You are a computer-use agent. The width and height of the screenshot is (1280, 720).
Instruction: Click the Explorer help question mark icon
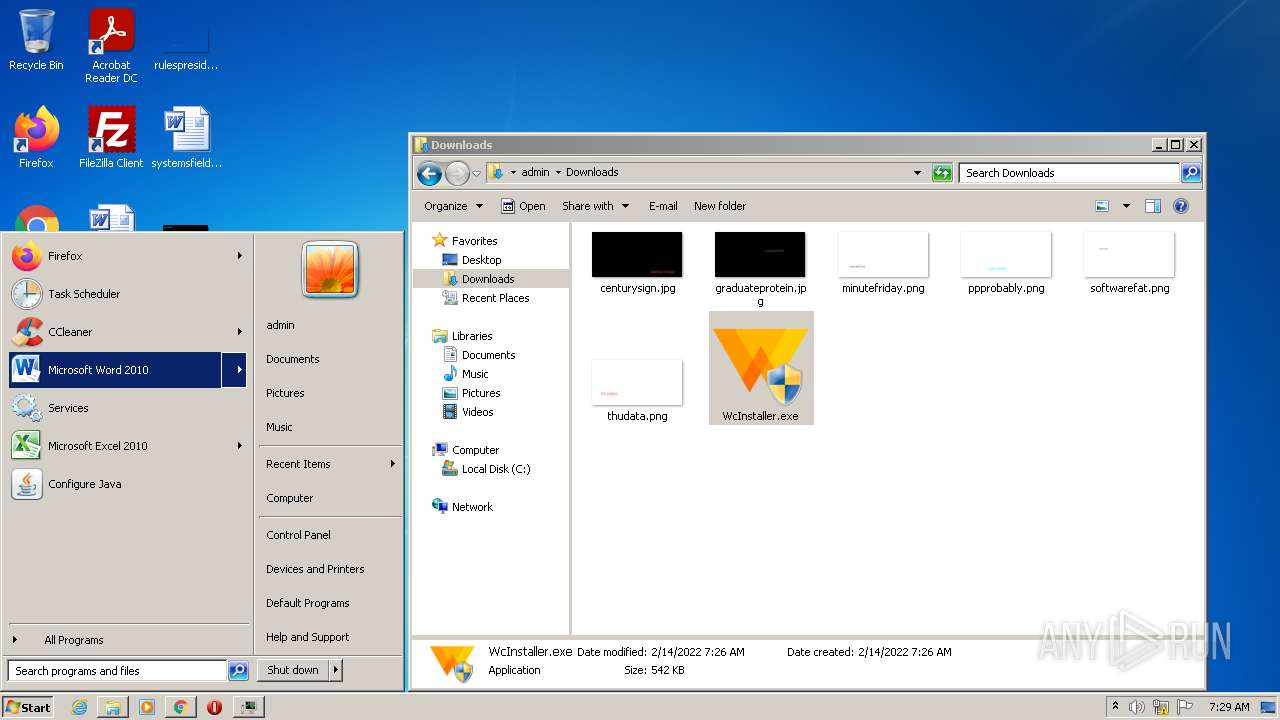tap(1181, 206)
